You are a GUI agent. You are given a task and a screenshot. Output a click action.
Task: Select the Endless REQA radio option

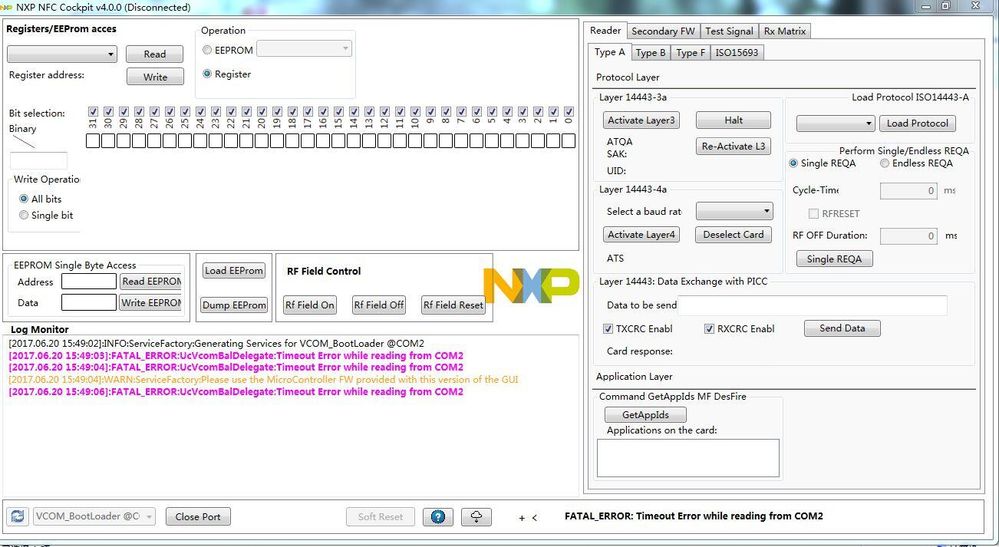coord(884,163)
